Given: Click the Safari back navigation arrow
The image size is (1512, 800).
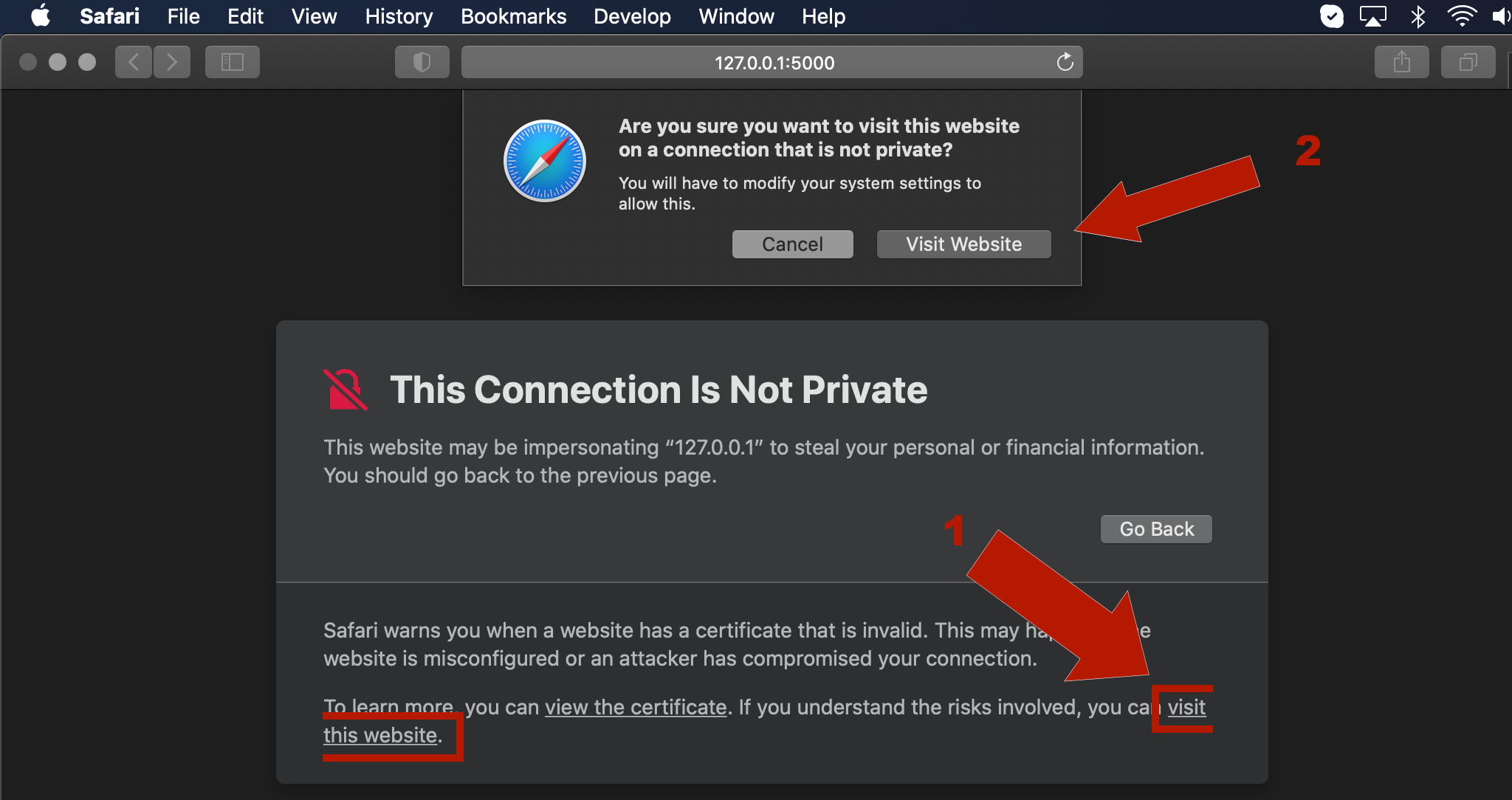Looking at the screenshot, I should coord(134,62).
